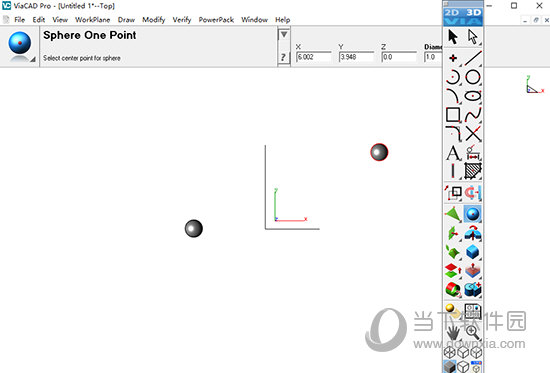The image size is (550, 373).
Task: Pick the vertical centerline tool
Action: (453, 172)
